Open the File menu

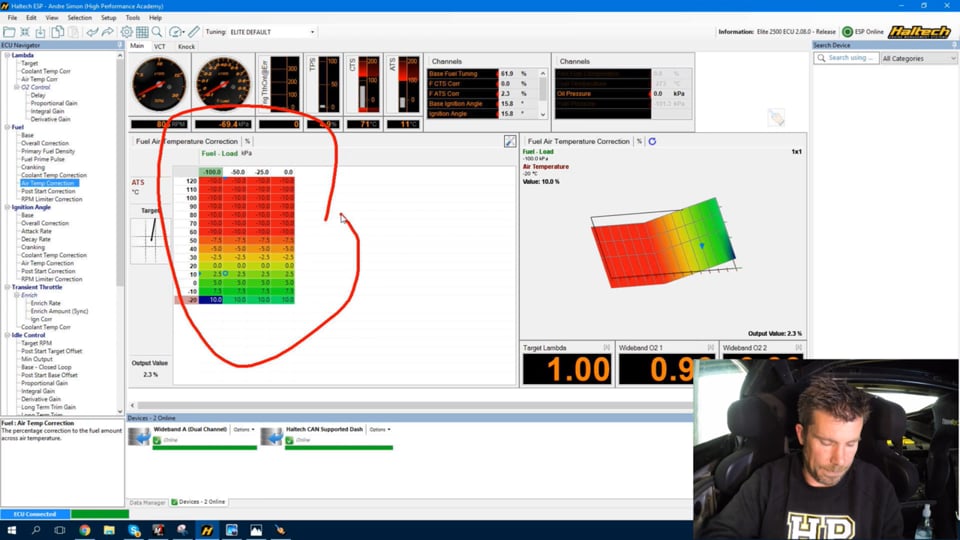(12, 18)
